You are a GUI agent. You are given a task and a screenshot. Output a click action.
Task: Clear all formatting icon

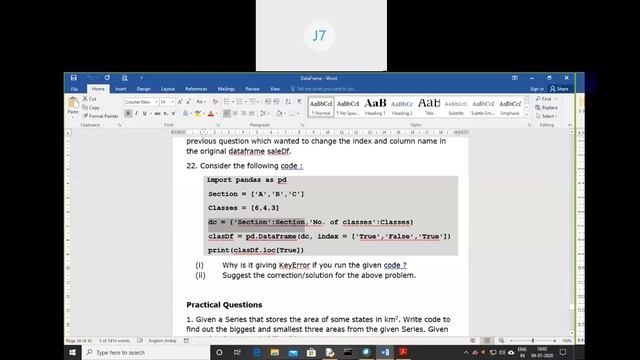215,102
